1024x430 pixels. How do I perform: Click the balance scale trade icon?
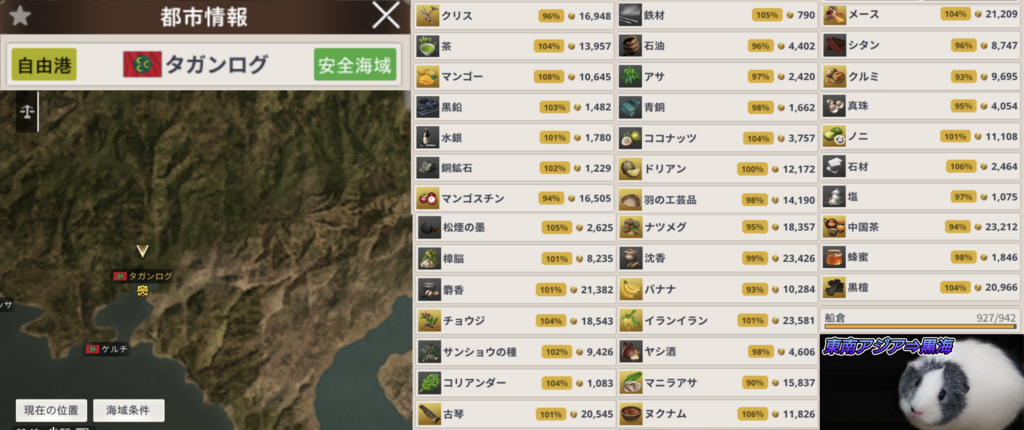pyautogui.click(x=27, y=112)
